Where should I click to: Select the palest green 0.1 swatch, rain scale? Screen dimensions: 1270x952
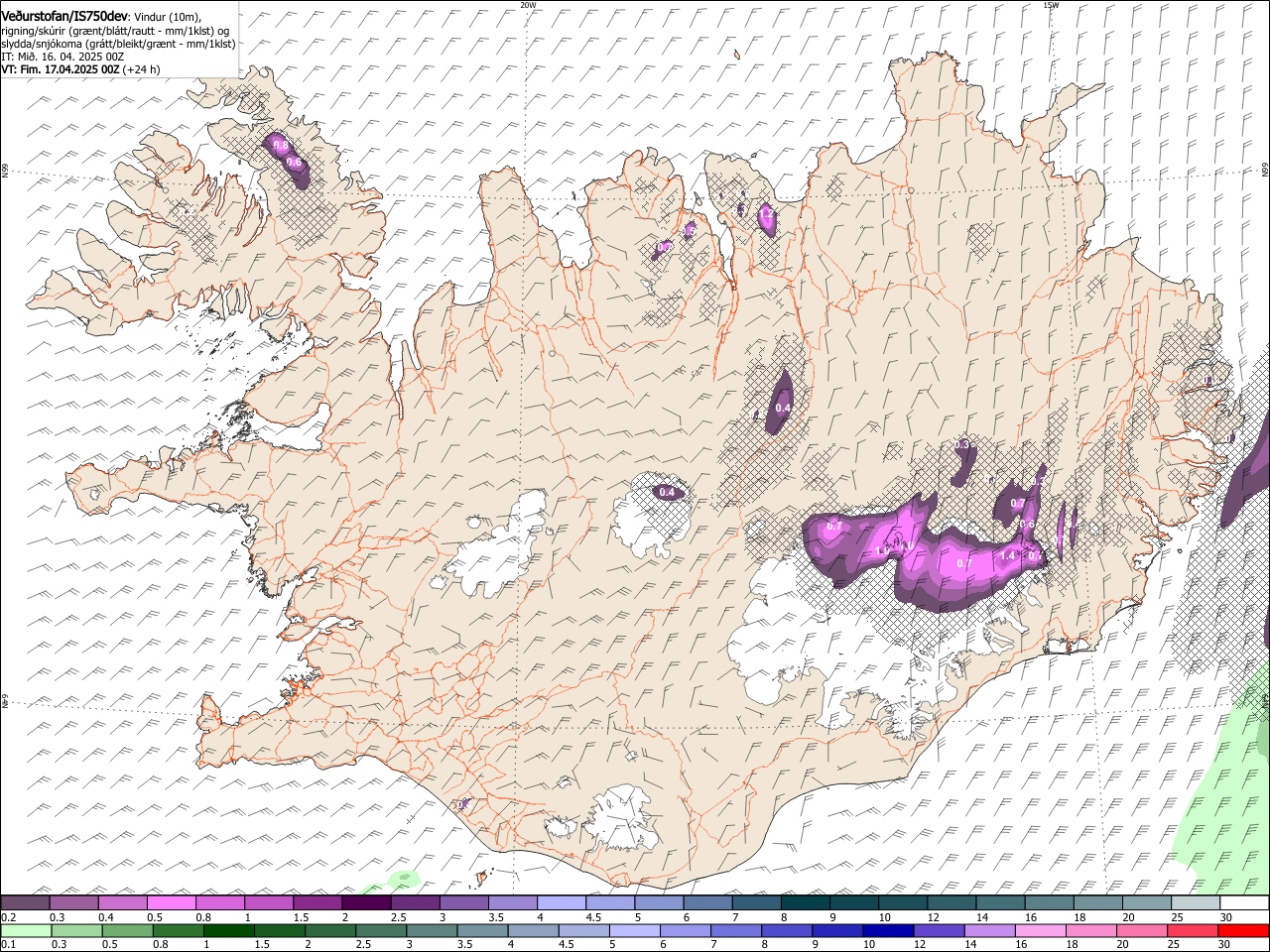(x=26, y=930)
